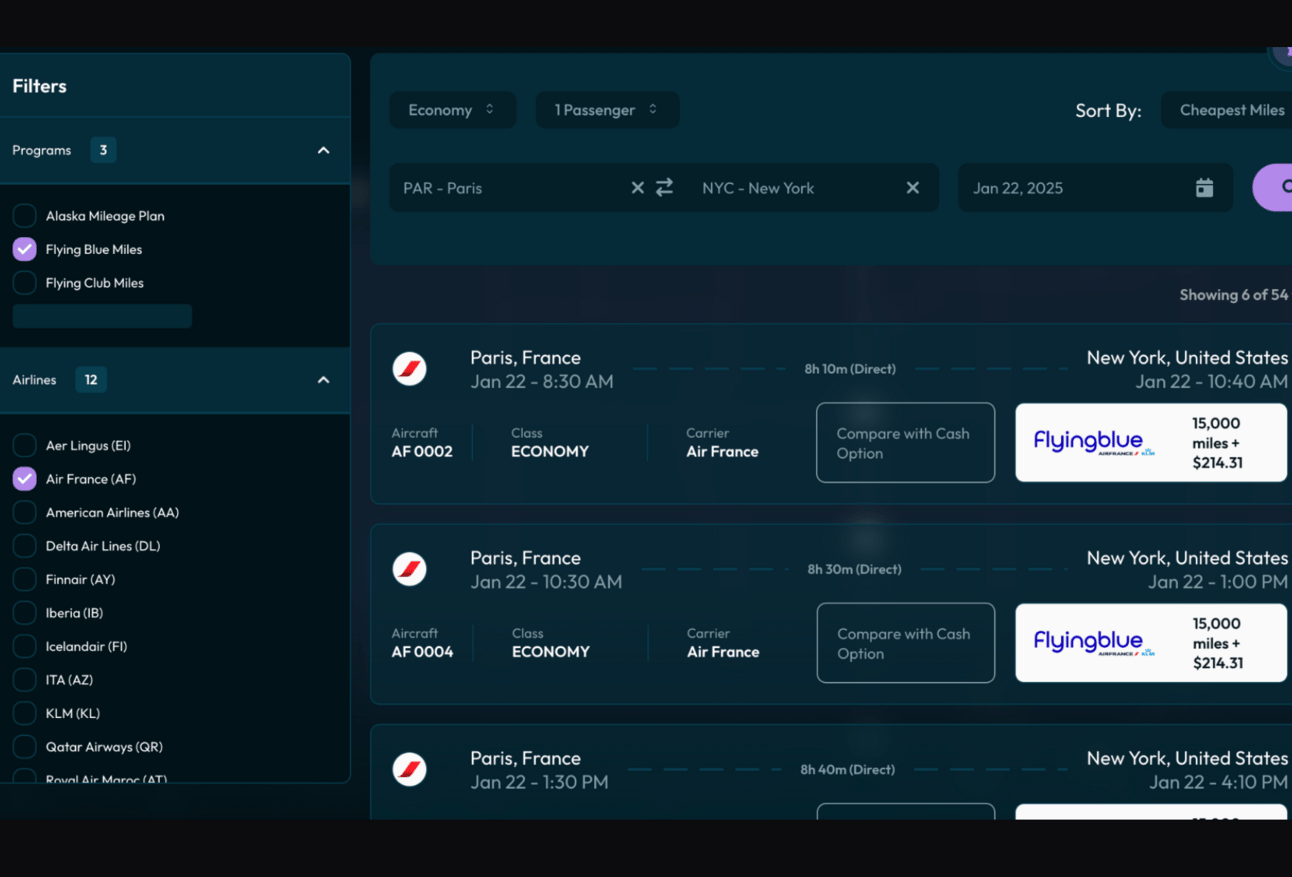Viewport: 1292px width, 877px height.
Task: Click Flying Blue logo on AF 0002 card
Action: click(x=1094, y=442)
